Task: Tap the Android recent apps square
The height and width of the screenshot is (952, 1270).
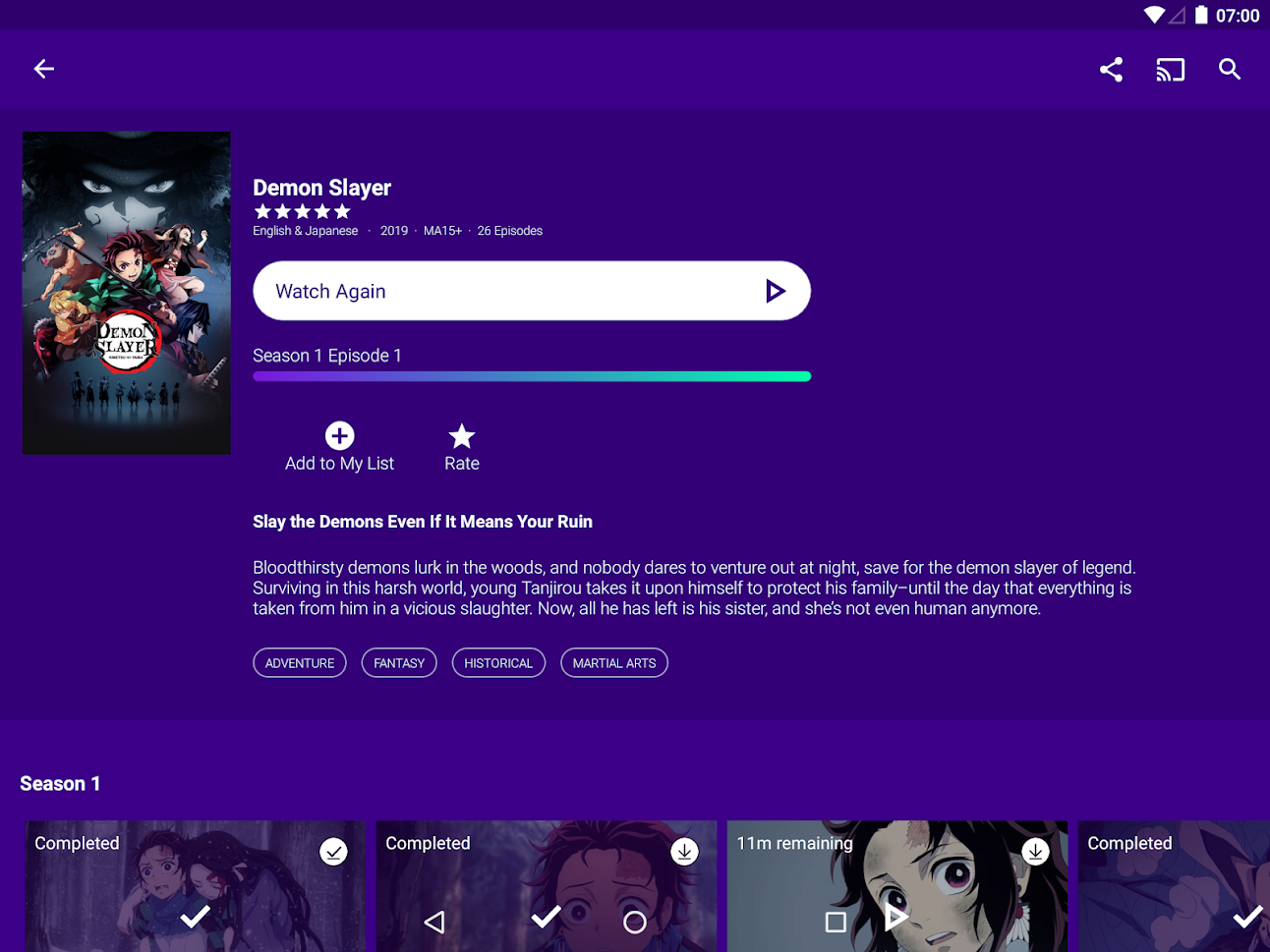Action: [x=836, y=922]
